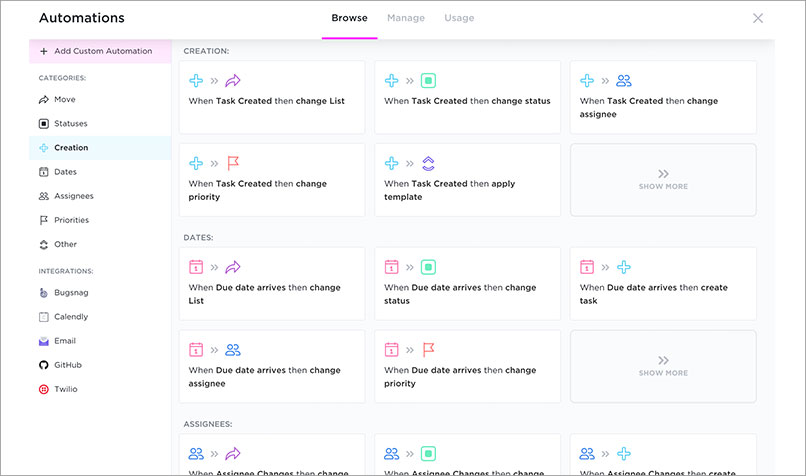The image size is (806, 476).
Task: Close the Automations dialog
Action: tap(758, 18)
